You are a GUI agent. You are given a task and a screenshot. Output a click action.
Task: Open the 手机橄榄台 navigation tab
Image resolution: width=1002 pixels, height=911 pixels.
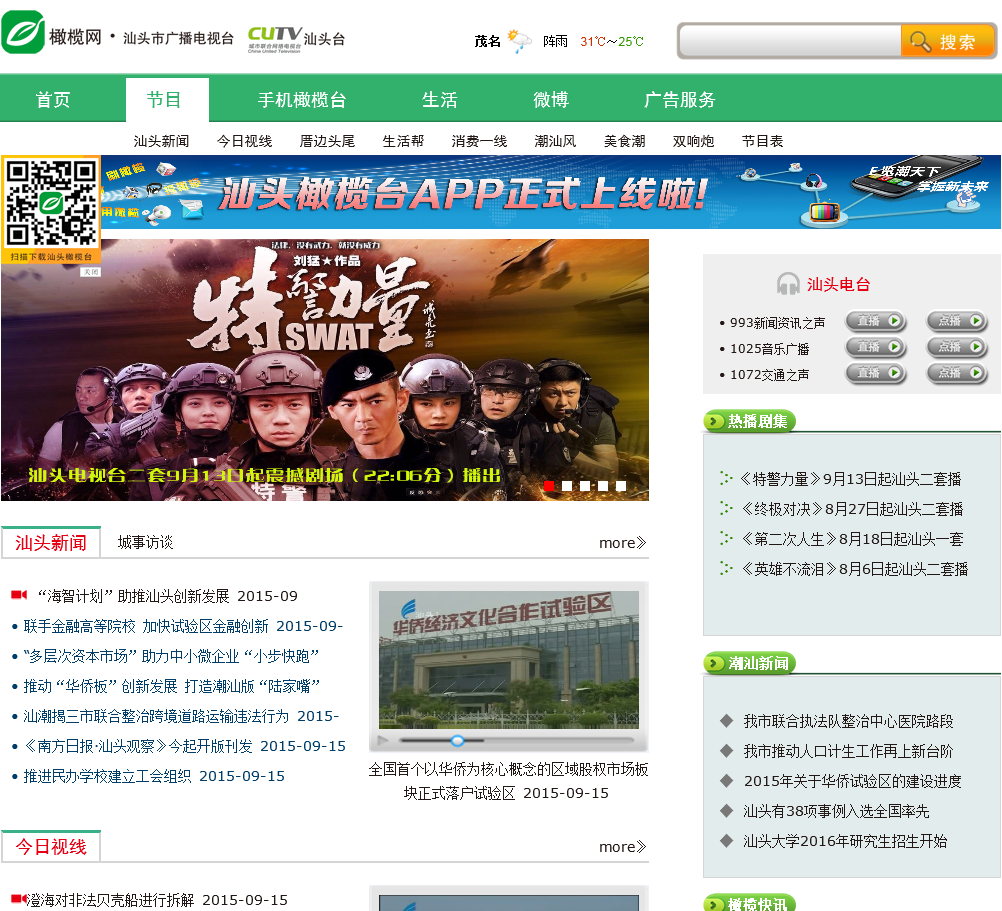point(302,100)
